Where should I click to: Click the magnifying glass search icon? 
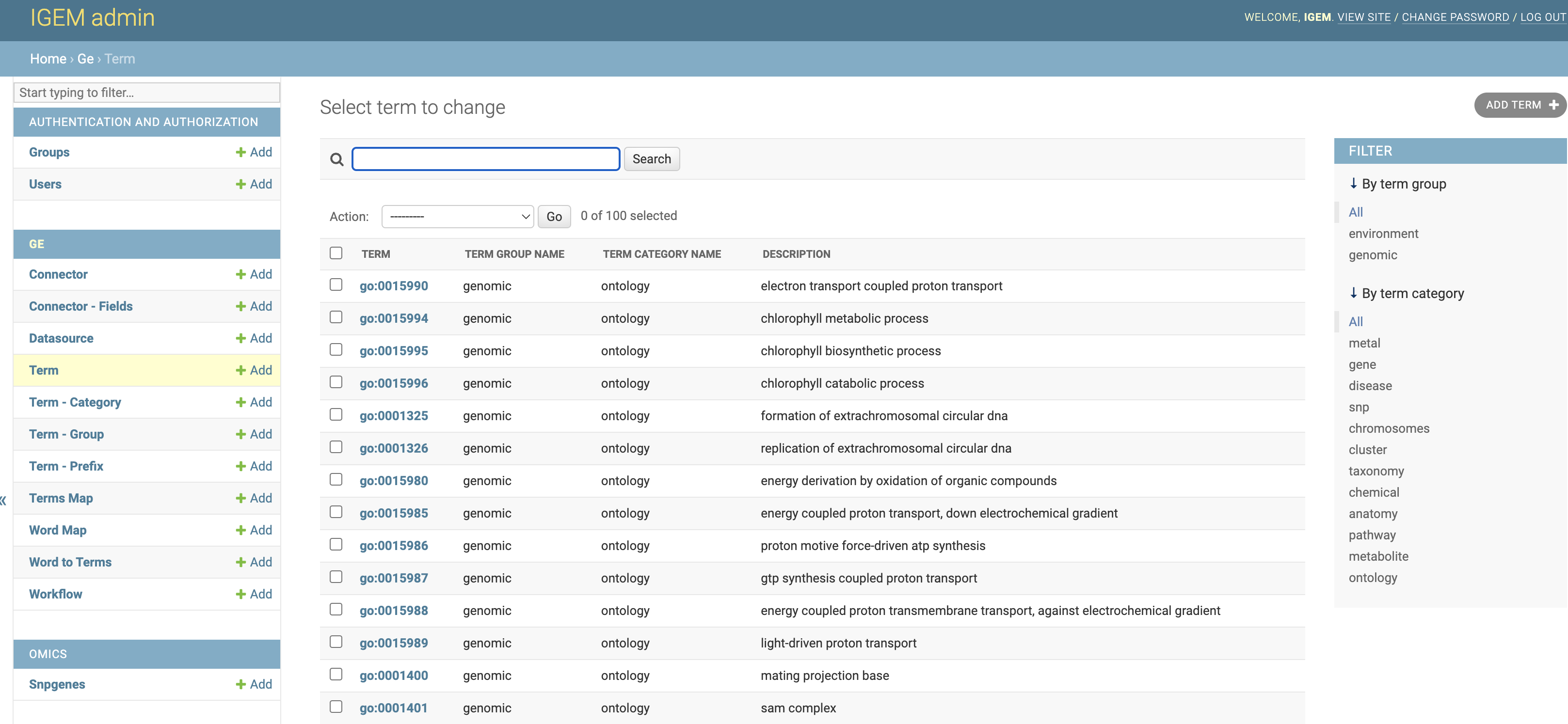coord(336,159)
